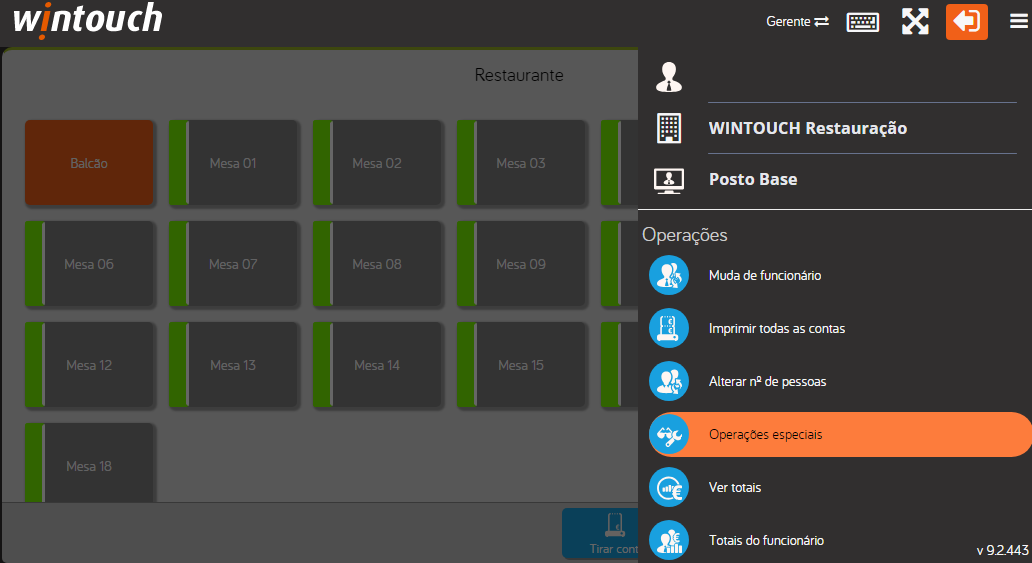Viewport: 1032px width, 563px height.
Task: Open table Mesa 18
Action: [89, 466]
